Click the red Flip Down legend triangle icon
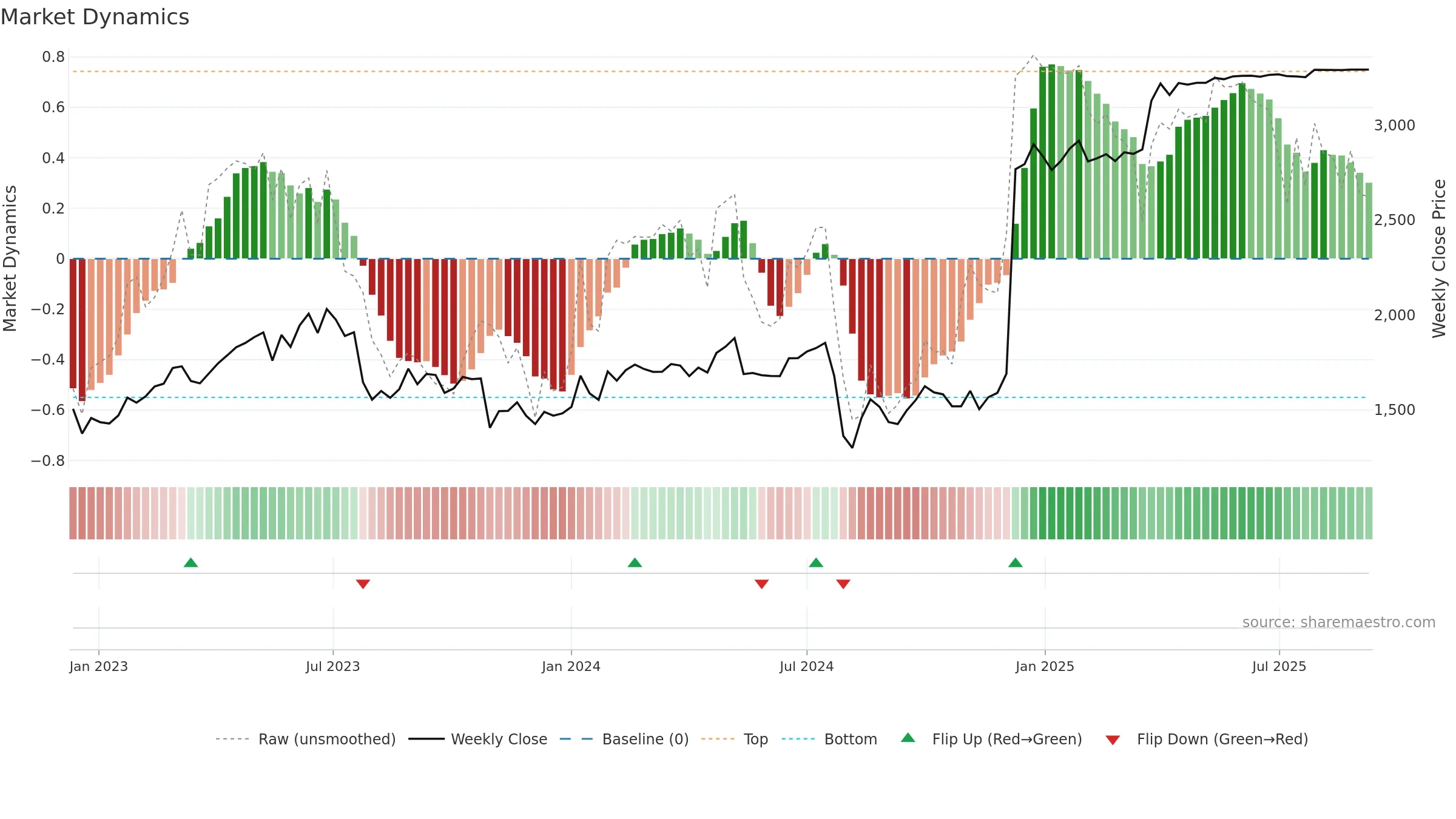The image size is (1456, 819). pyautogui.click(x=1113, y=740)
